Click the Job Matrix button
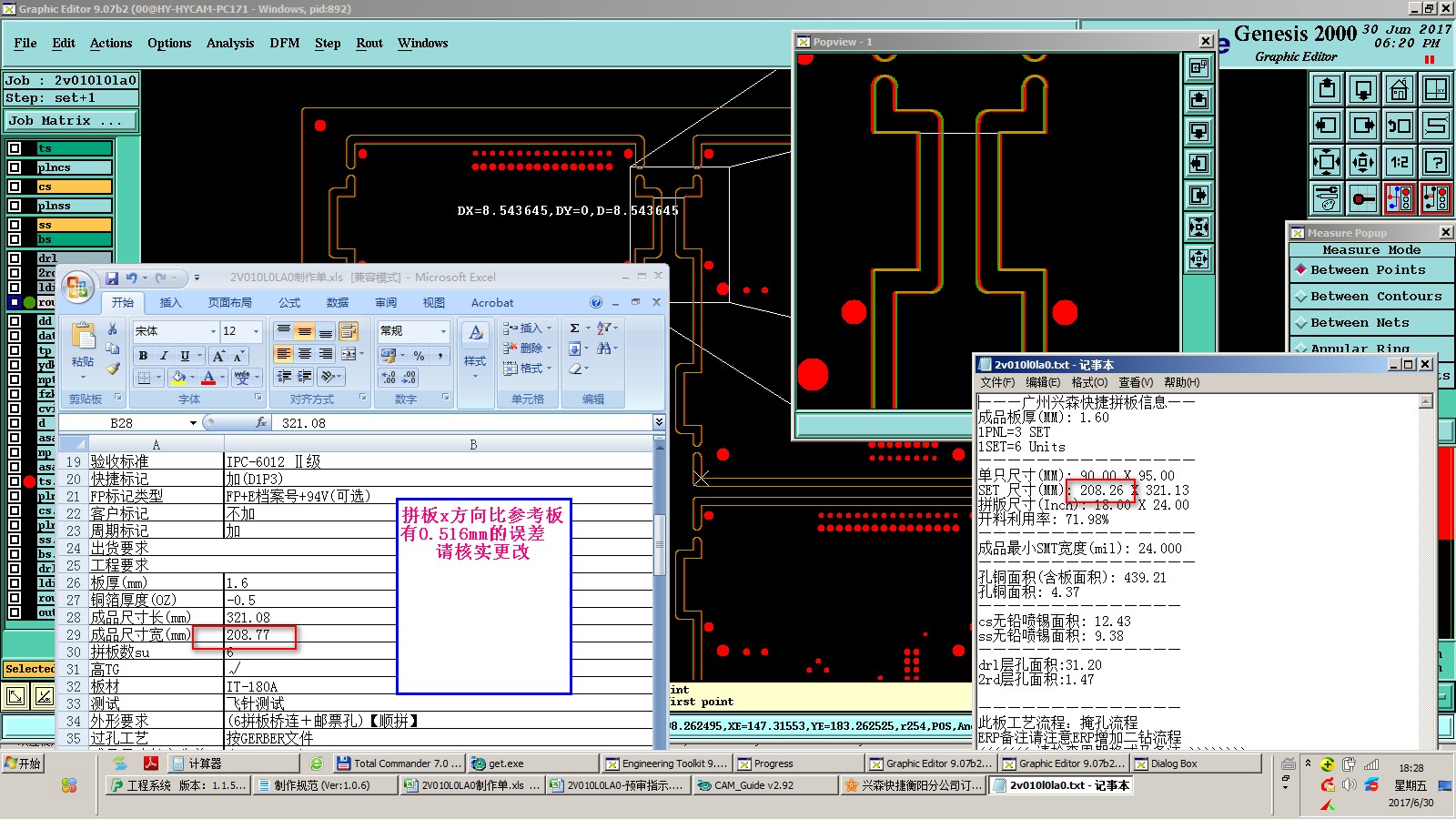1456x819 pixels. pyautogui.click(x=70, y=121)
